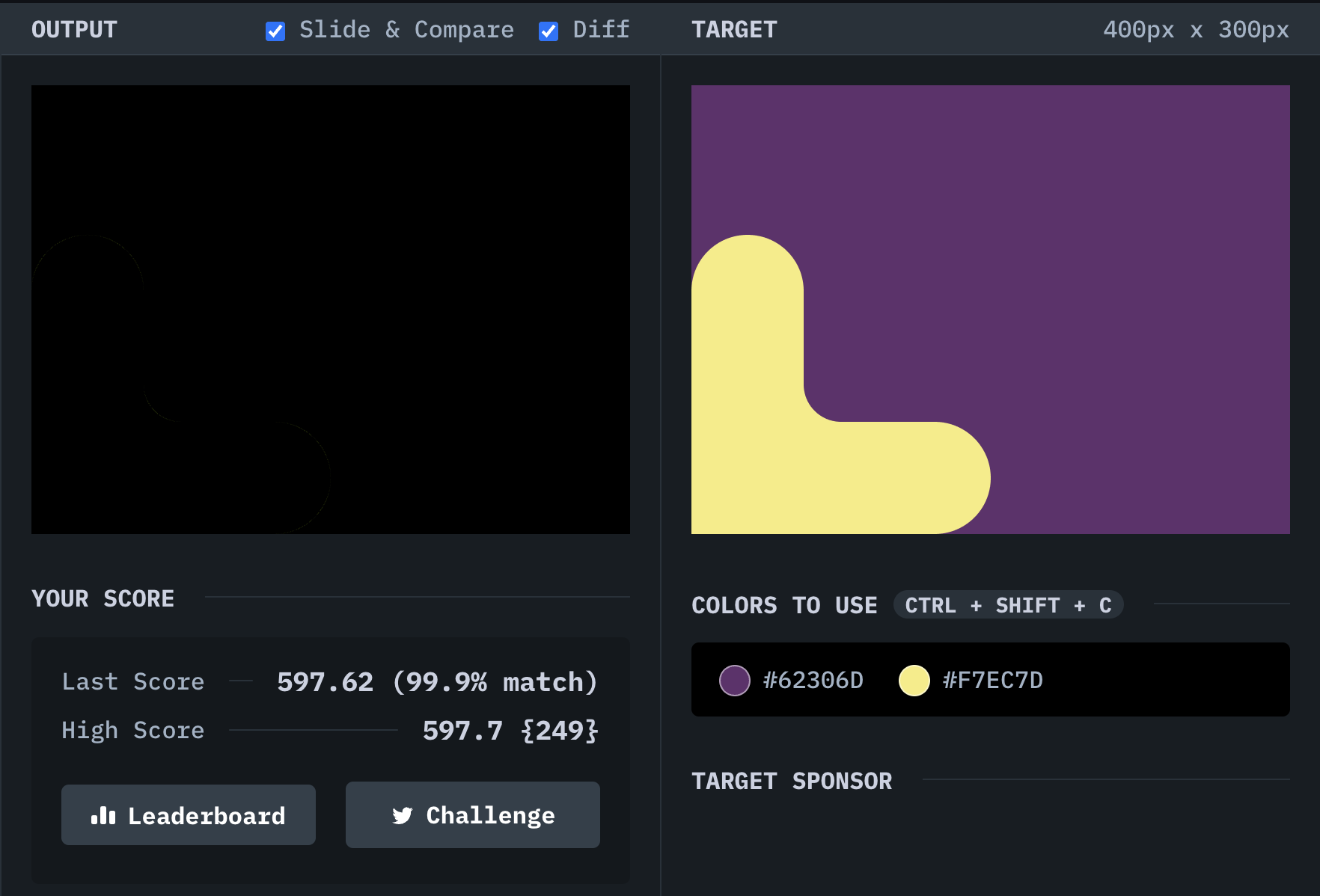Click the target image preview
The image size is (1320, 896).
pos(991,310)
